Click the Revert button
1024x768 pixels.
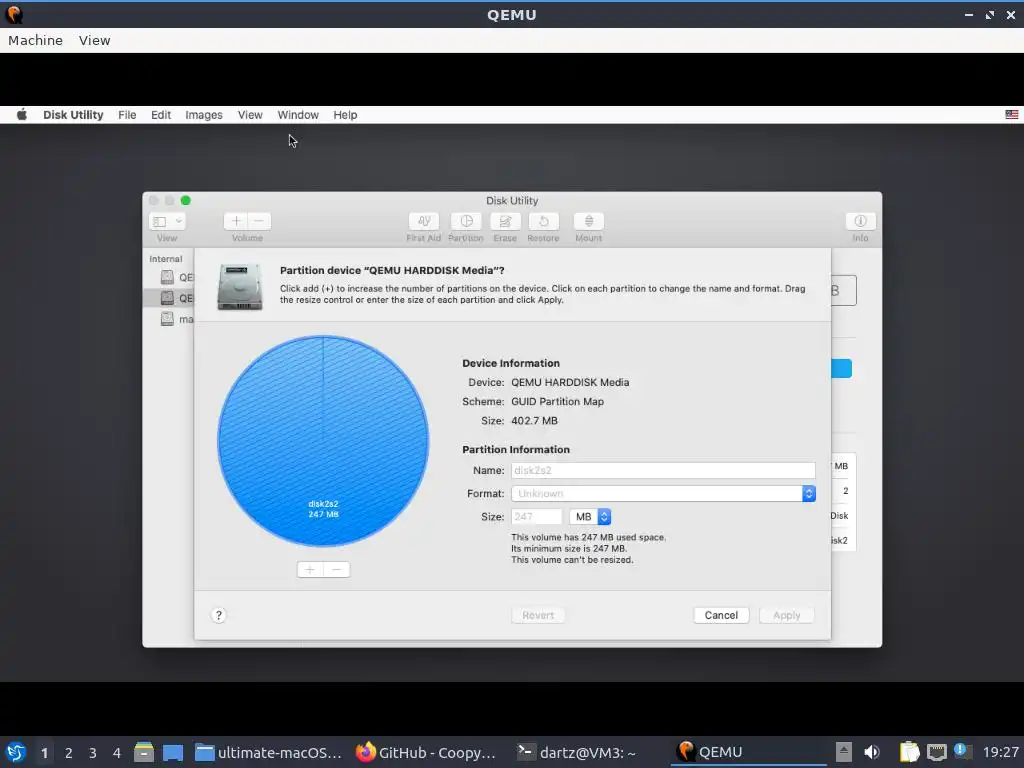pos(537,615)
